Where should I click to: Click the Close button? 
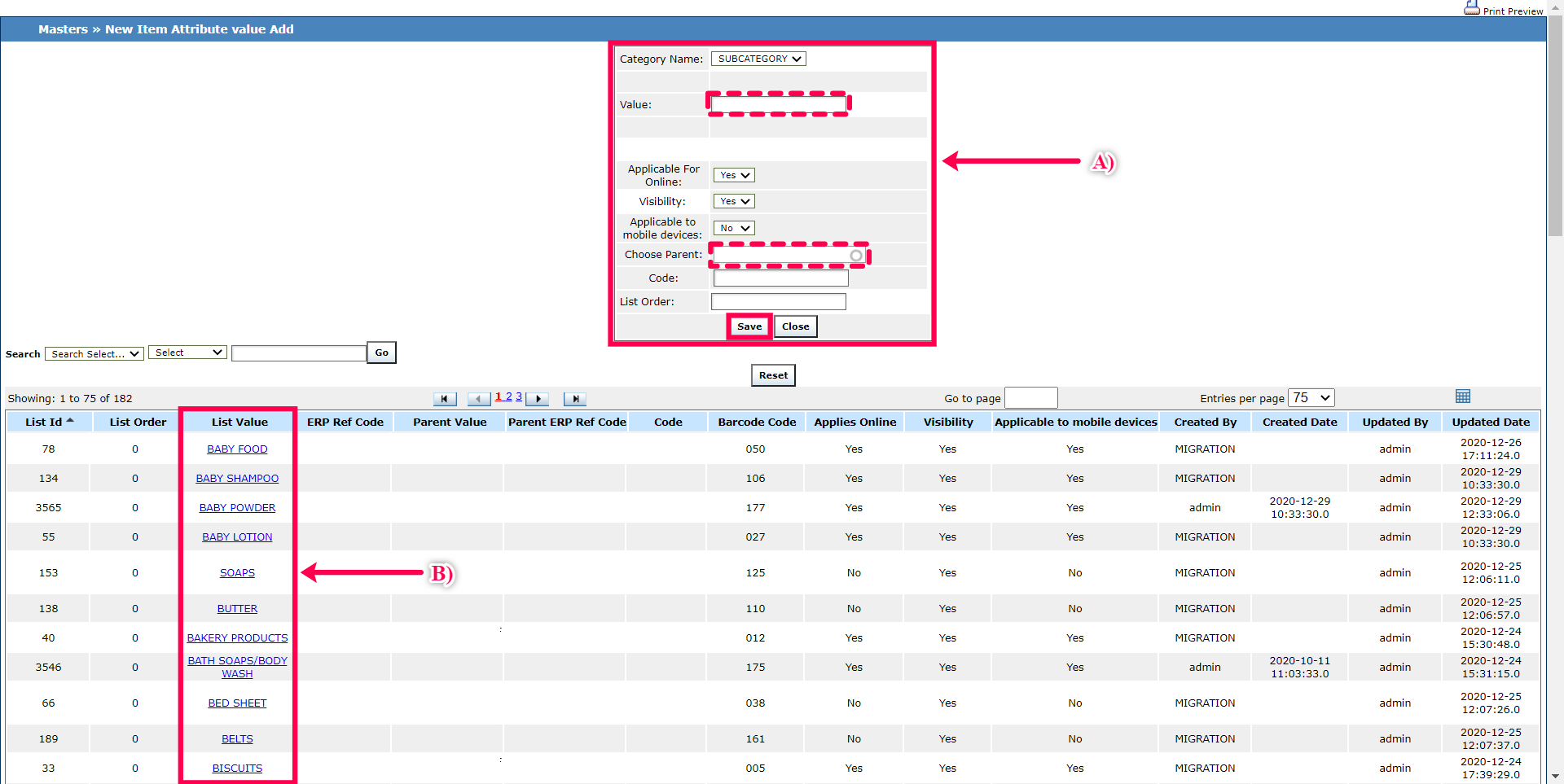796,326
